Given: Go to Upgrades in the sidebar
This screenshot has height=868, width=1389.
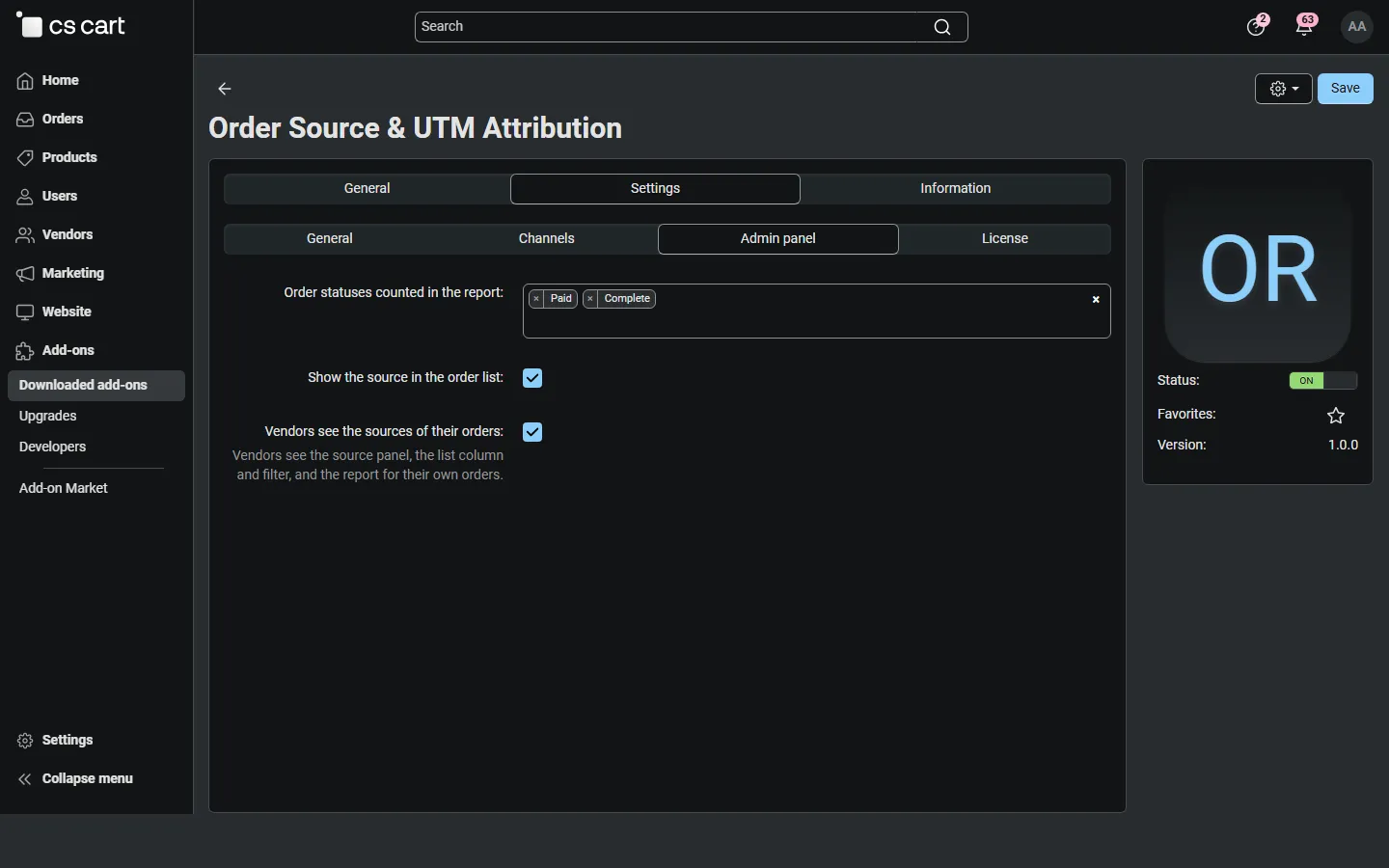Looking at the screenshot, I should [48, 417].
